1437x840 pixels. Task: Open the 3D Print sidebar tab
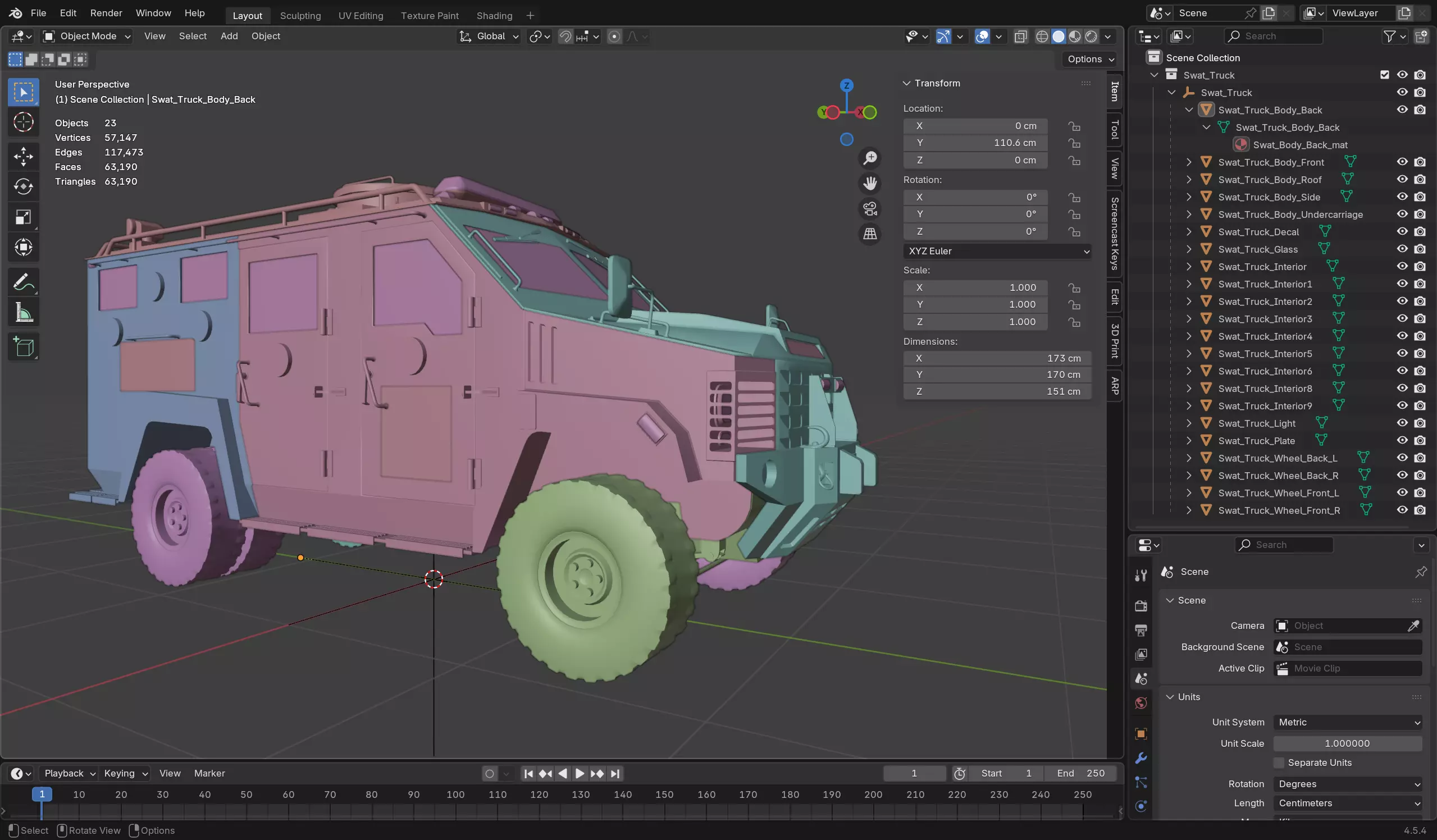[1114, 340]
